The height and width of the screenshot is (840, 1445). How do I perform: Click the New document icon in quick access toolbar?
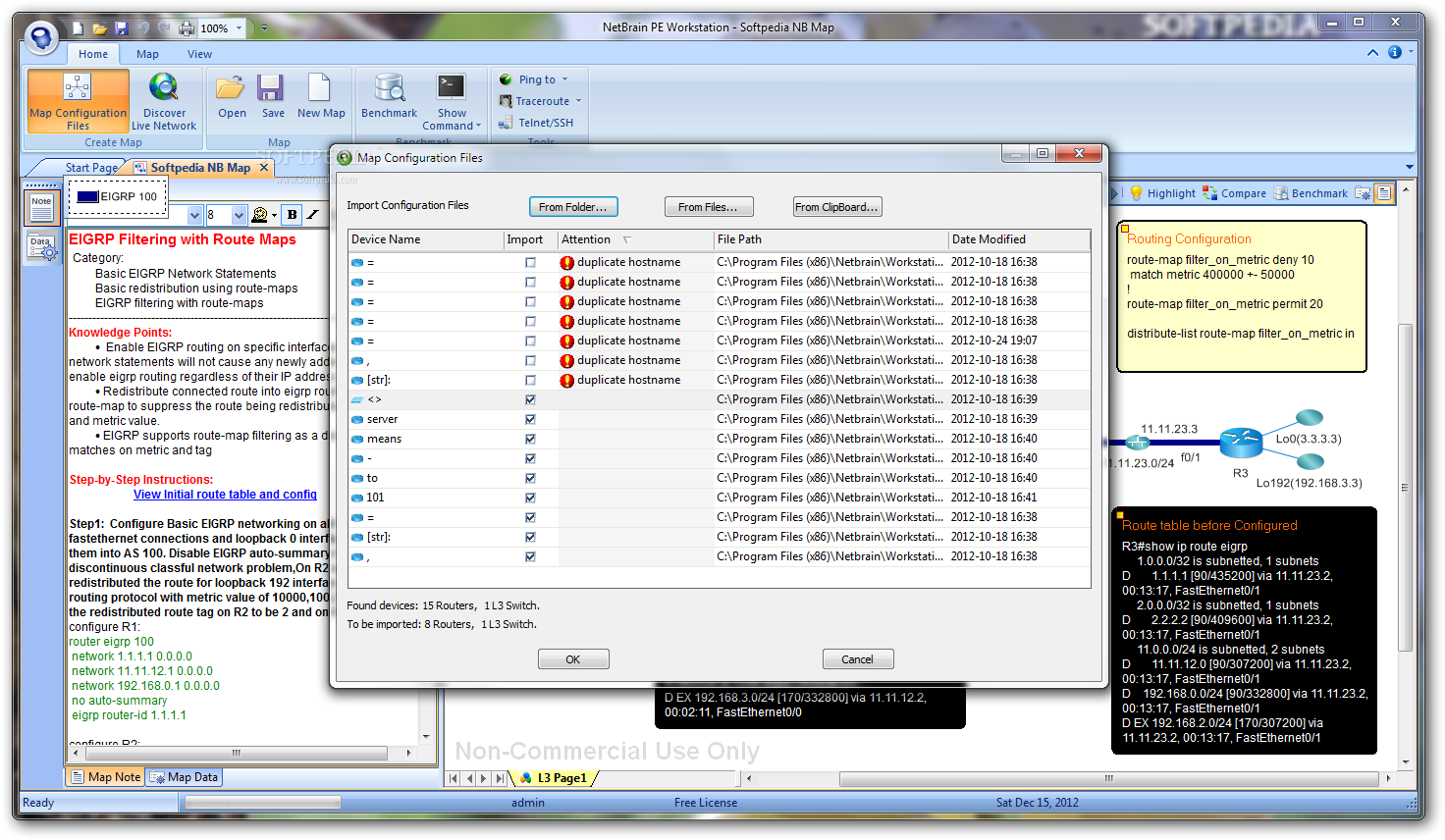point(79,28)
